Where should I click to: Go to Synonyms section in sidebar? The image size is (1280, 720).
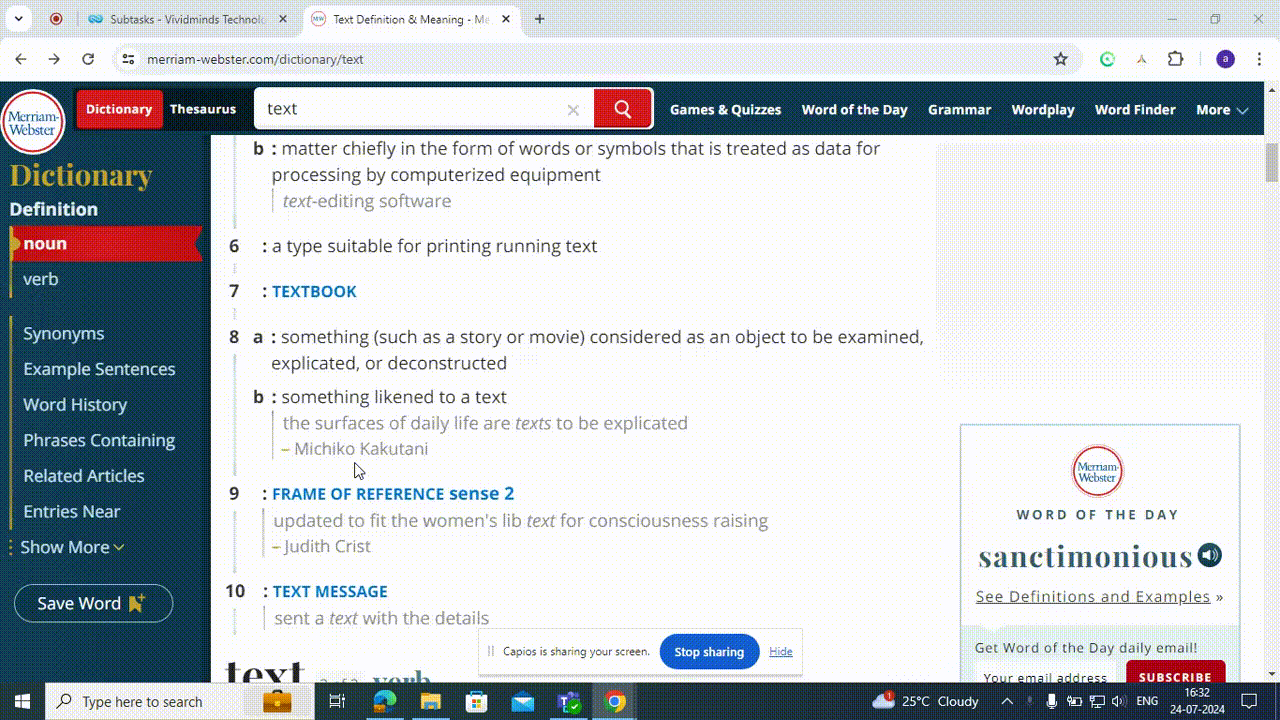click(64, 333)
